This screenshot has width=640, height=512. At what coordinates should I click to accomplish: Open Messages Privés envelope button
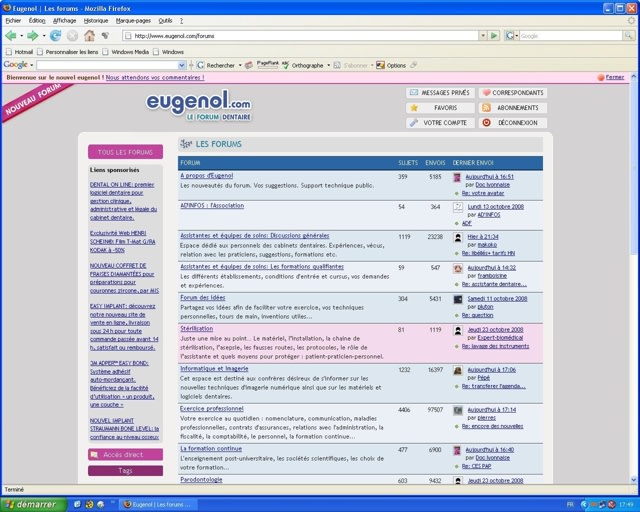[439, 93]
